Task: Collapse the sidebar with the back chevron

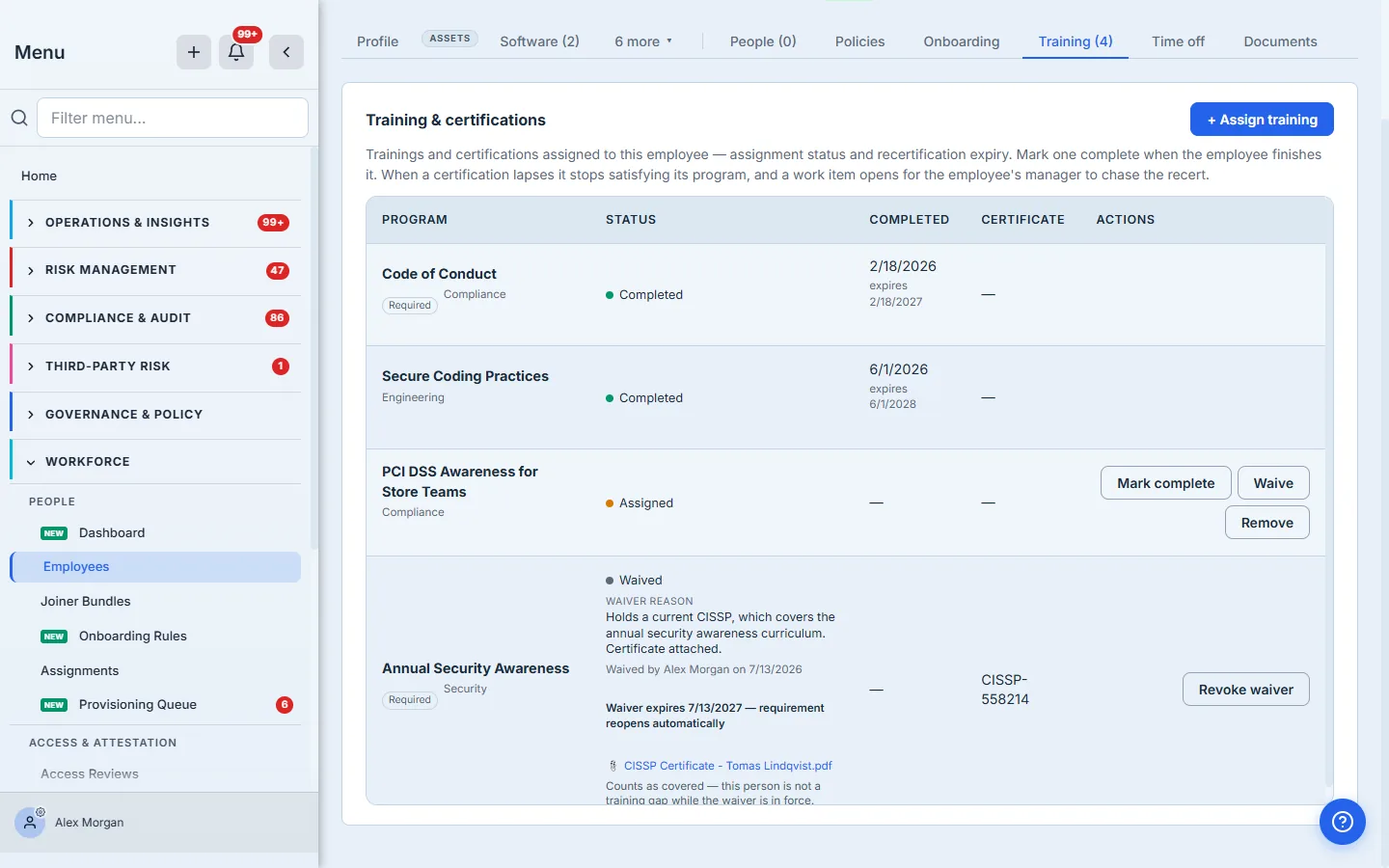Action: (x=286, y=52)
